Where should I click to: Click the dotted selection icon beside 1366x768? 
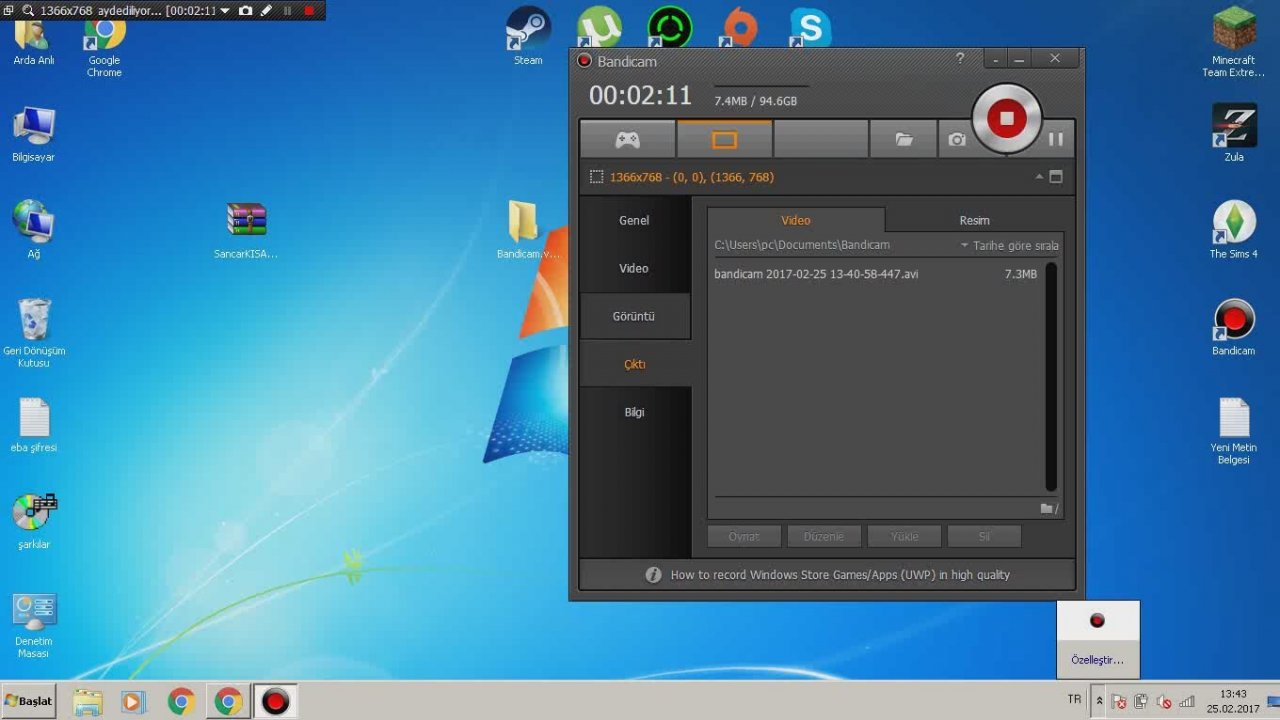coord(596,177)
